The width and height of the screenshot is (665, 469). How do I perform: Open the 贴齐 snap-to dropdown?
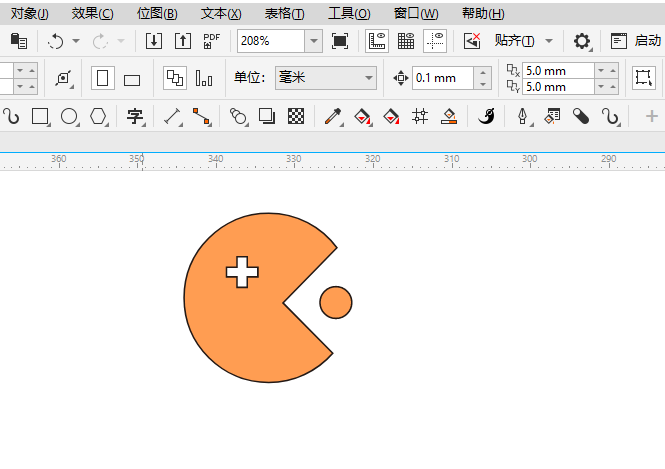[548, 41]
